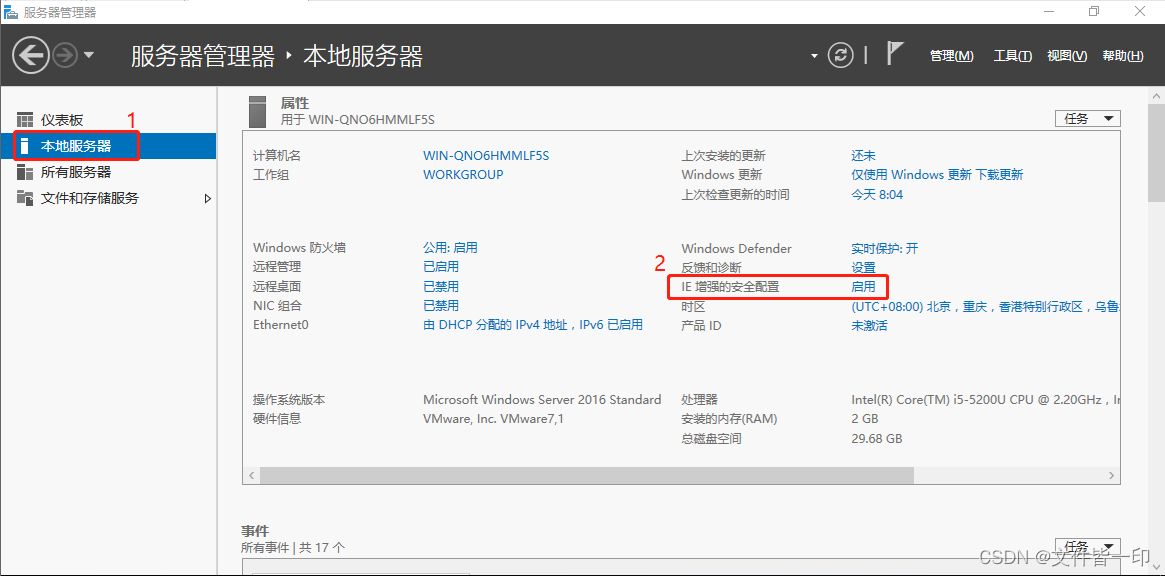Screen dimensions: 1165x576
Task: Click the 2 GB RAM value
Action: [x=865, y=419]
